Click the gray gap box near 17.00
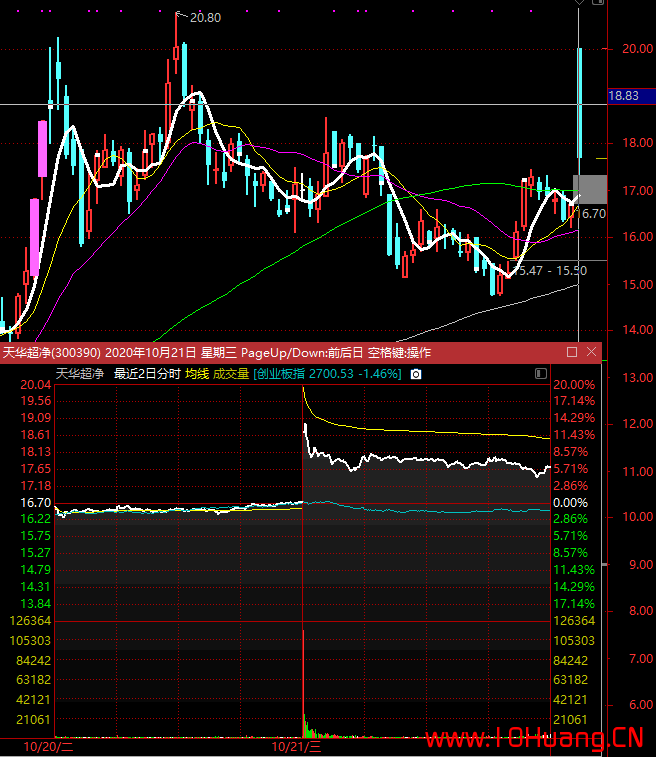This screenshot has height=757, width=656. (590, 189)
